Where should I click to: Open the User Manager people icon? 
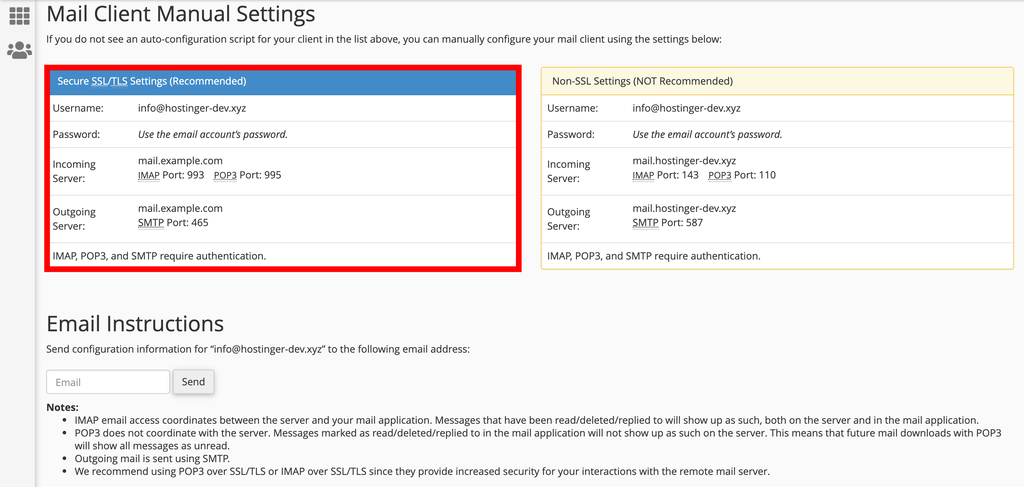click(x=19, y=50)
